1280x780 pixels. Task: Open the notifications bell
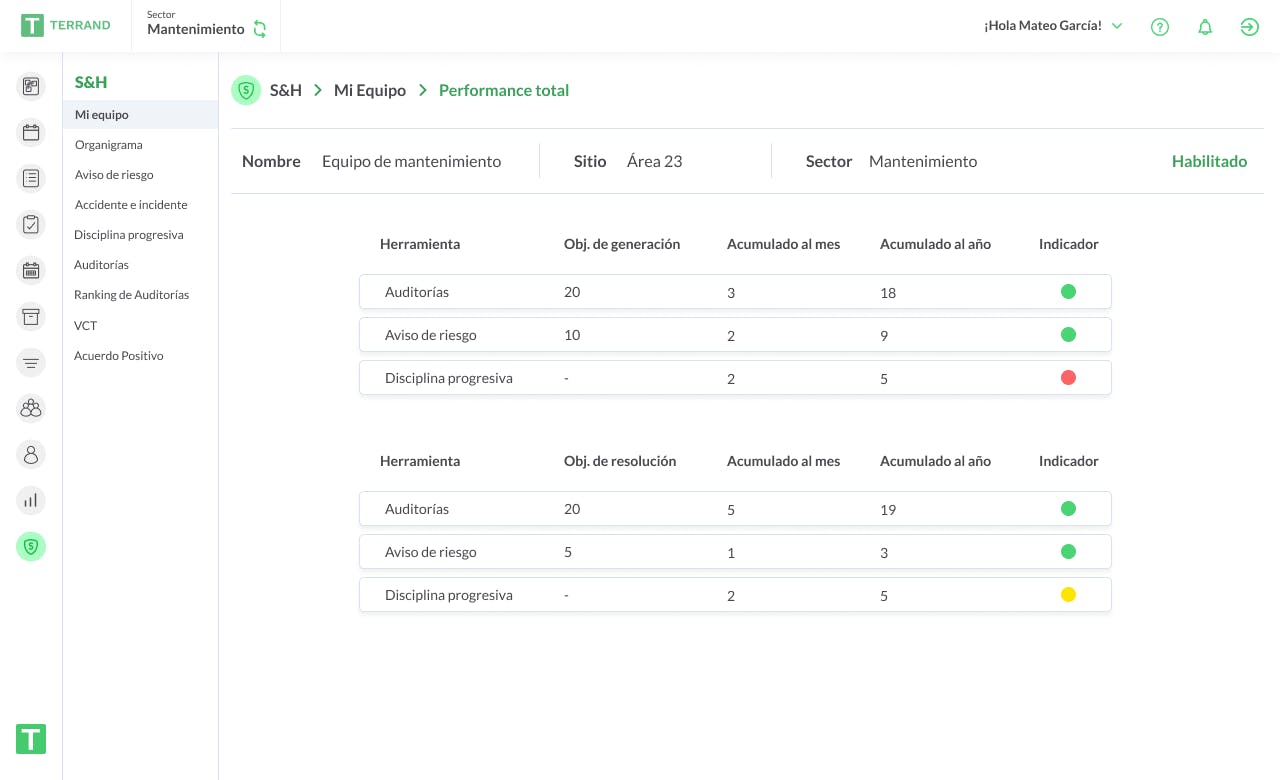1205,27
